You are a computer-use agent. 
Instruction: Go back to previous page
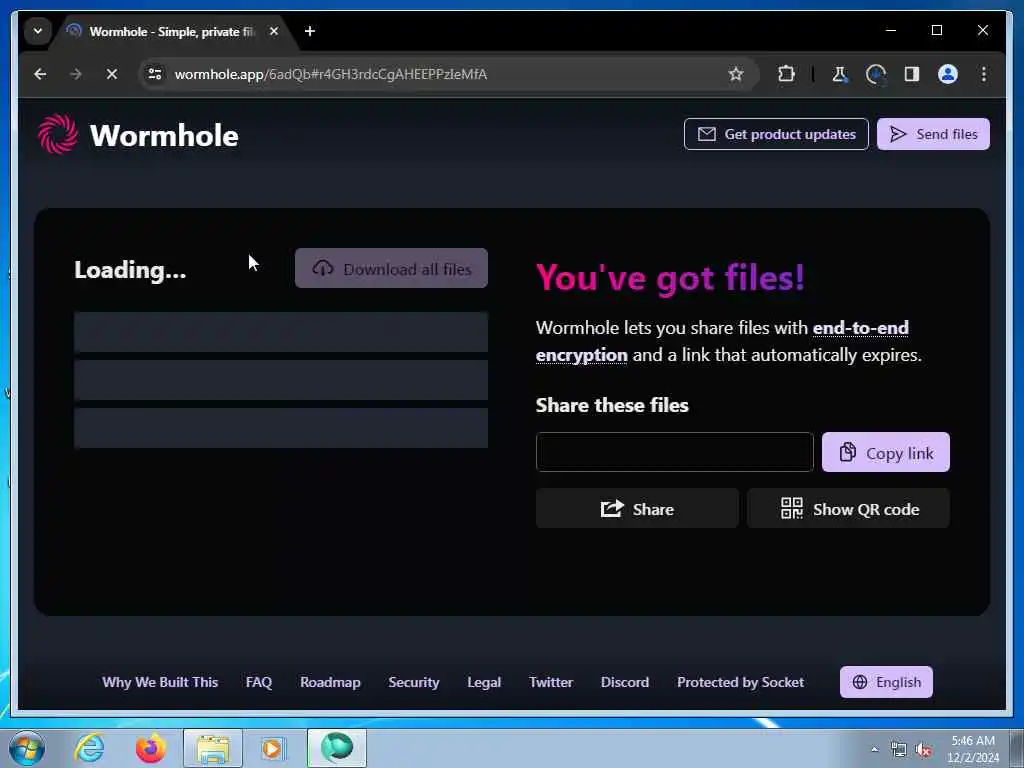coord(40,74)
